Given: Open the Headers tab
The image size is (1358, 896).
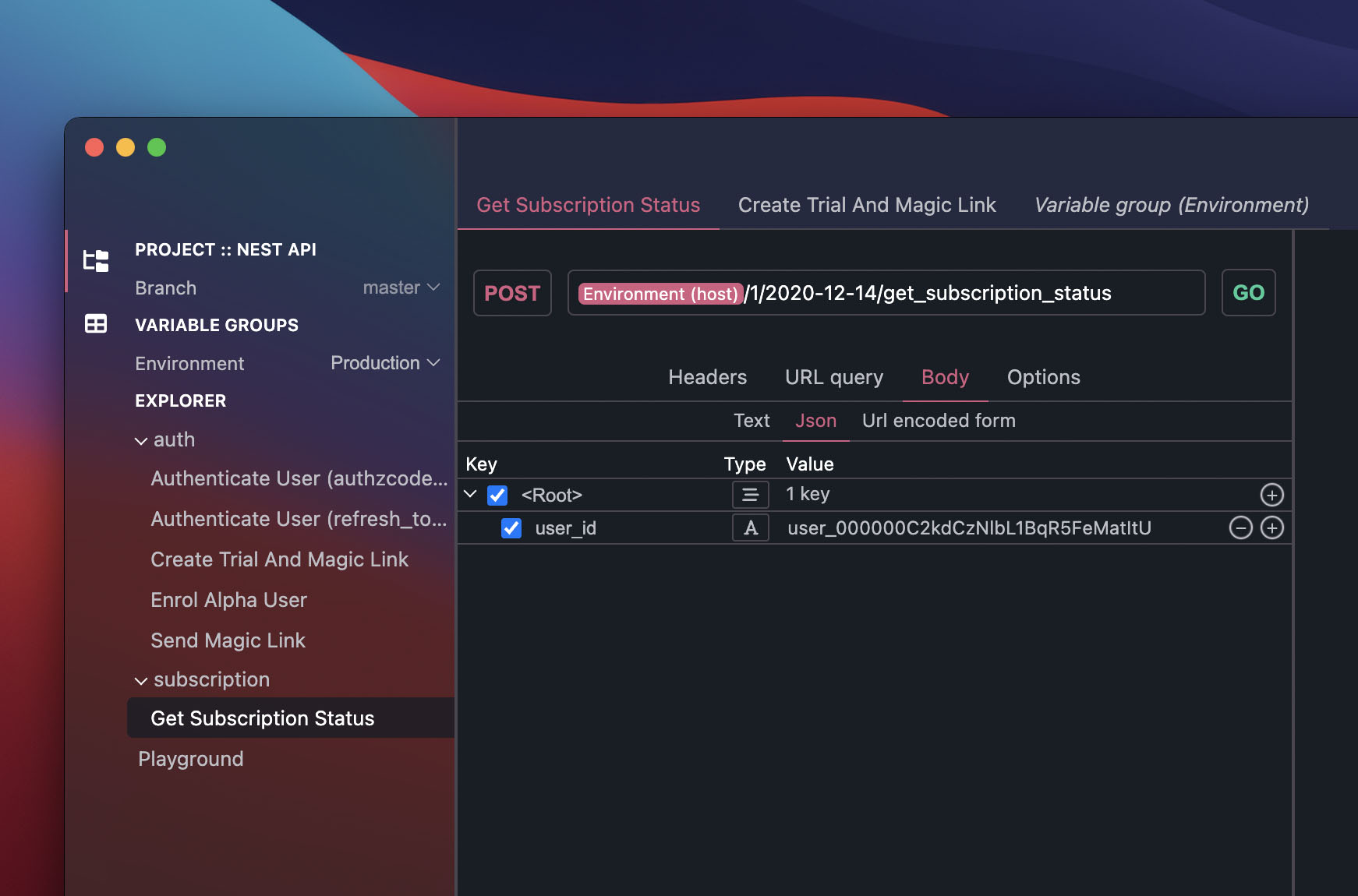Looking at the screenshot, I should pos(707,377).
